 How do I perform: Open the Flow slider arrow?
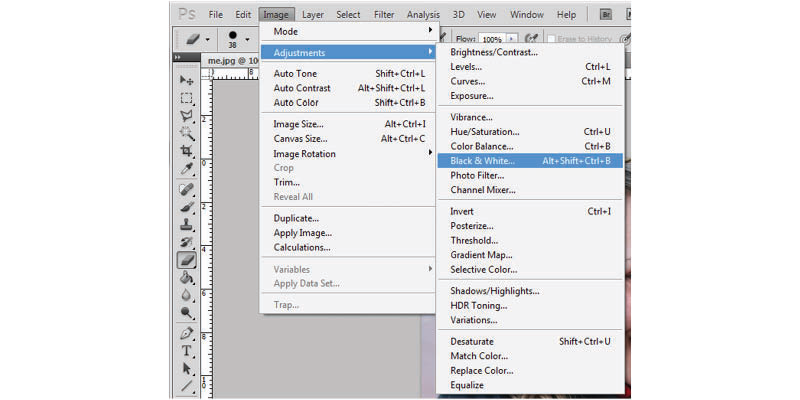(513, 39)
